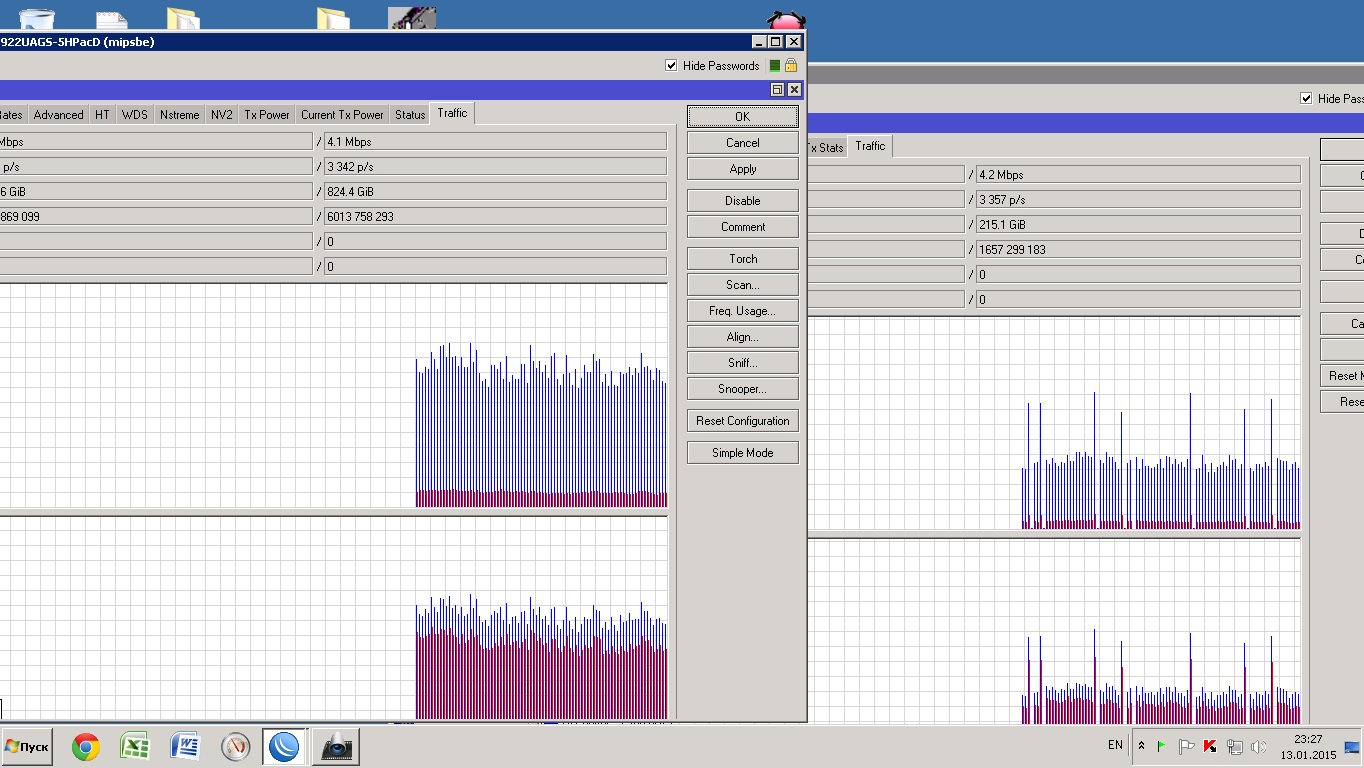Open WinBox from the taskbar

(285, 746)
